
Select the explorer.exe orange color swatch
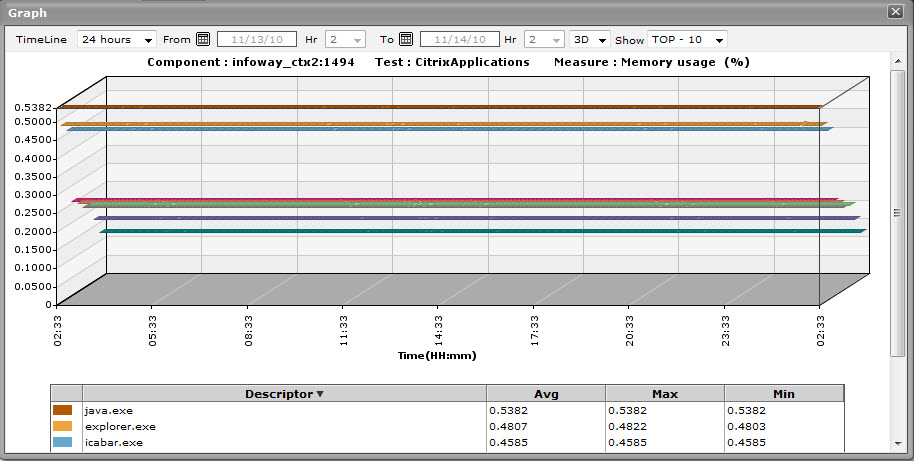click(x=62, y=426)
